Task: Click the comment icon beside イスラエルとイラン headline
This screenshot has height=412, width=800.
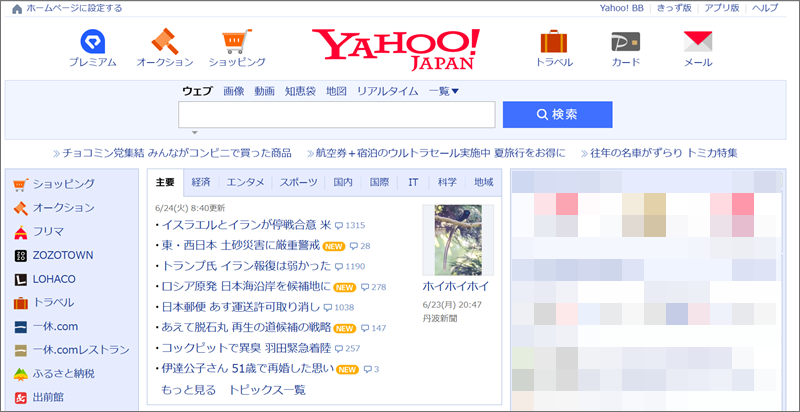Action: click(339, 226)
